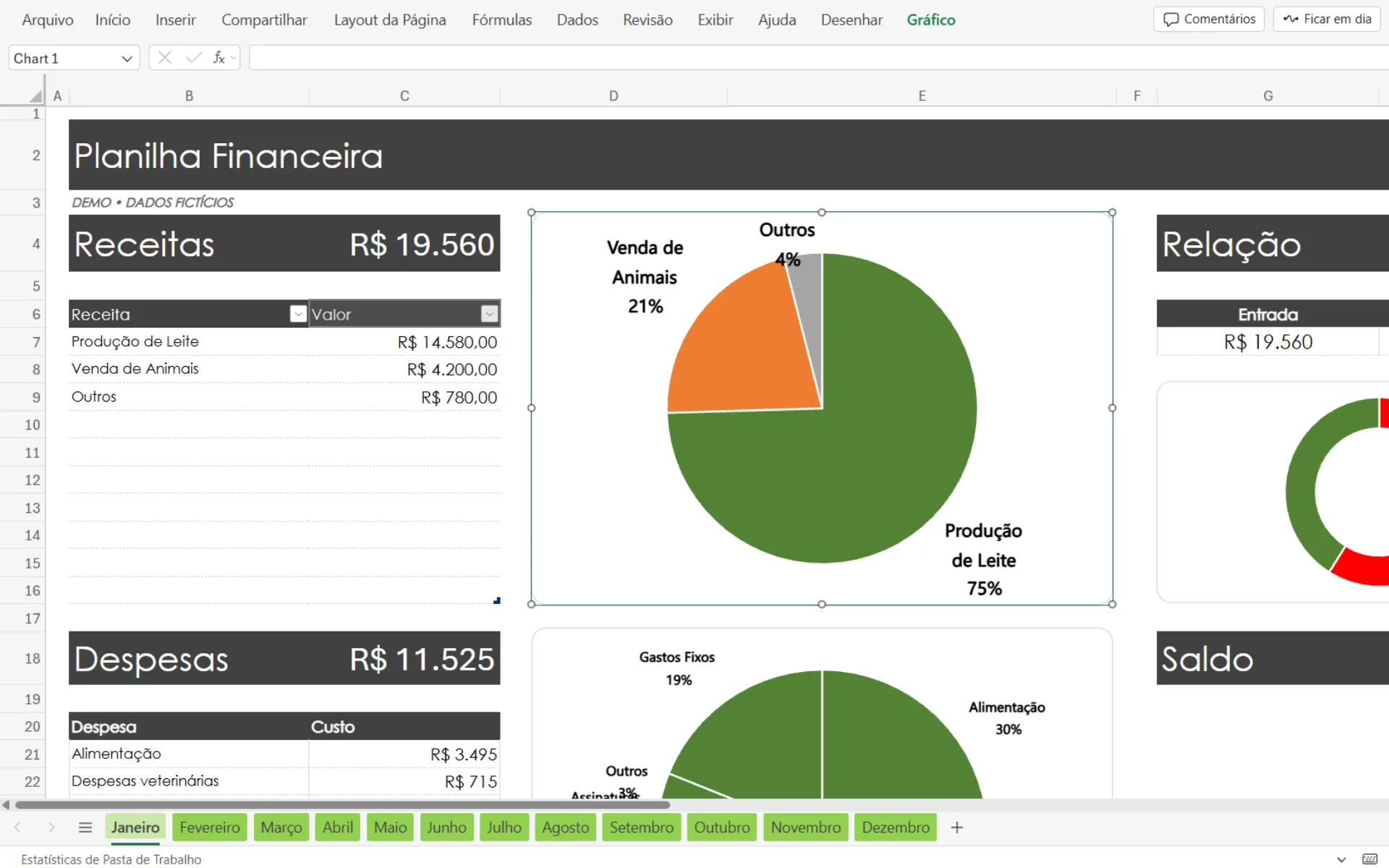The image size is (1389, 868).
Task: Expand the status bar chevron
Action: point(1341,859)
